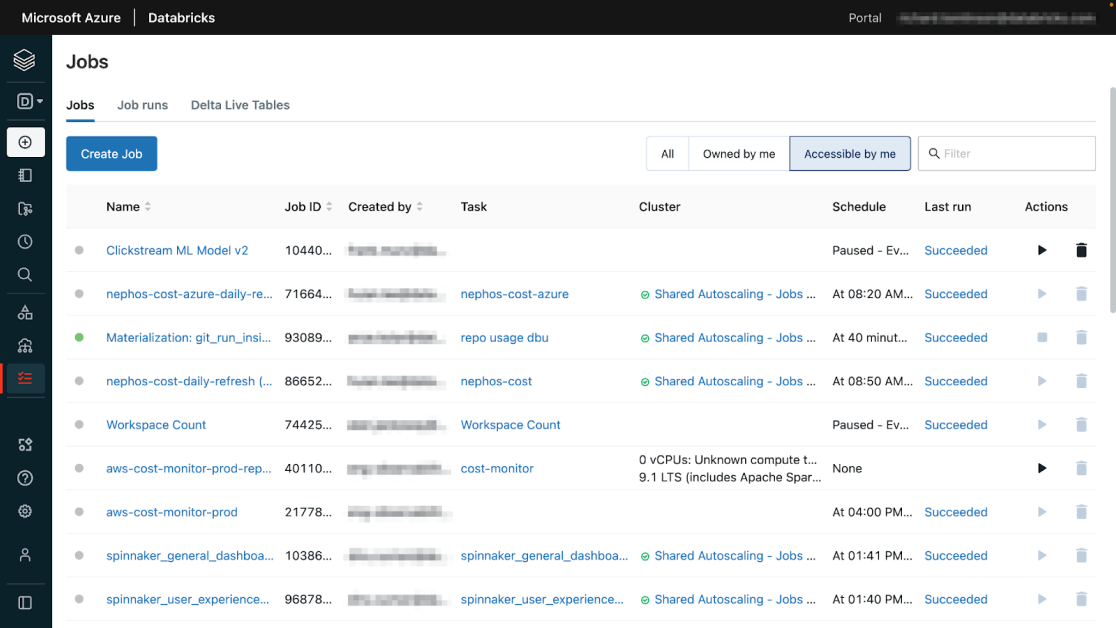Select the 'All' jobs filter
This screenshot has width=1116, height=628.
tap(667, 154)
